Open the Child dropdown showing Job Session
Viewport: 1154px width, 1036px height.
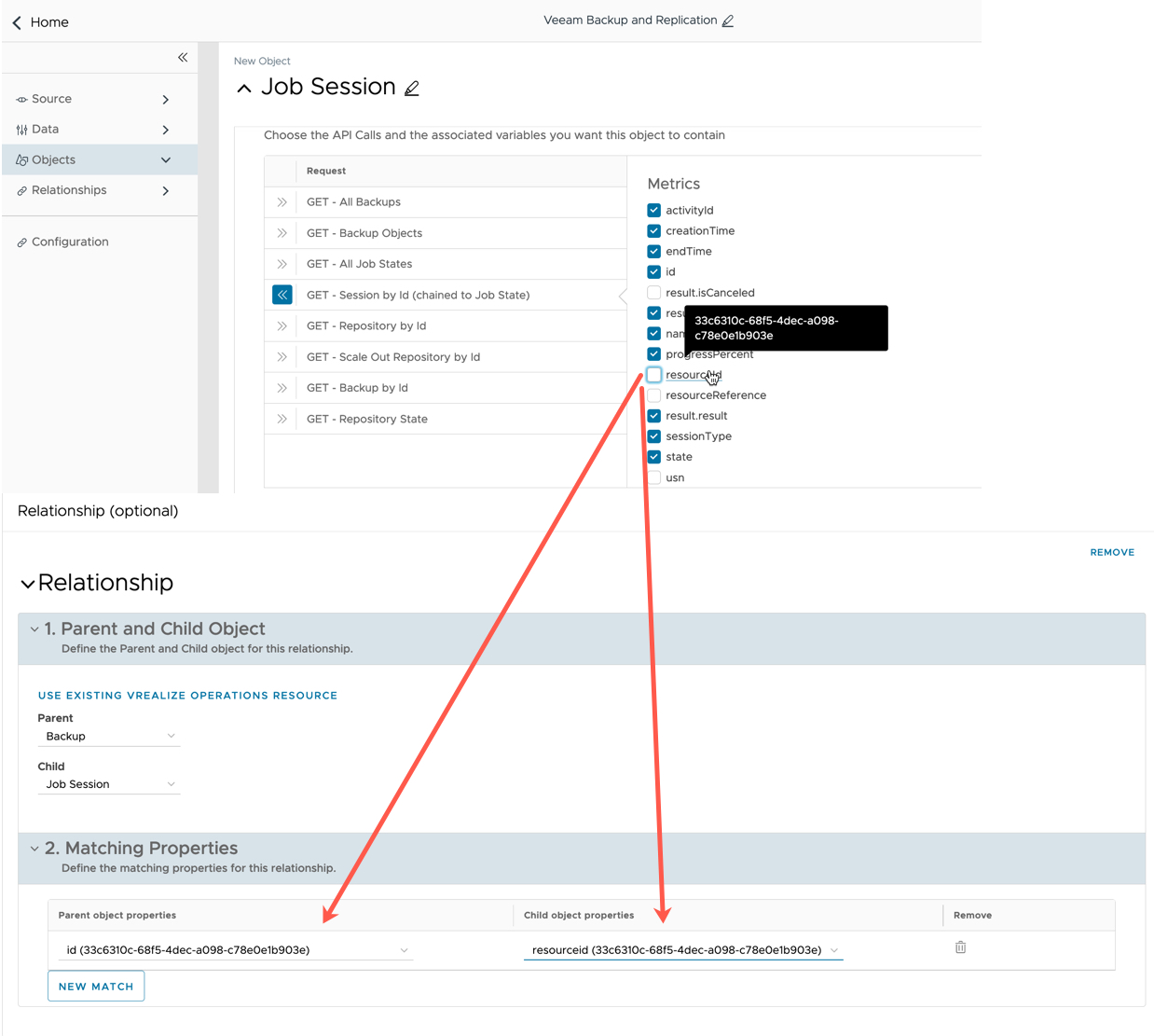pyautogui.click(x=109, y=784)
